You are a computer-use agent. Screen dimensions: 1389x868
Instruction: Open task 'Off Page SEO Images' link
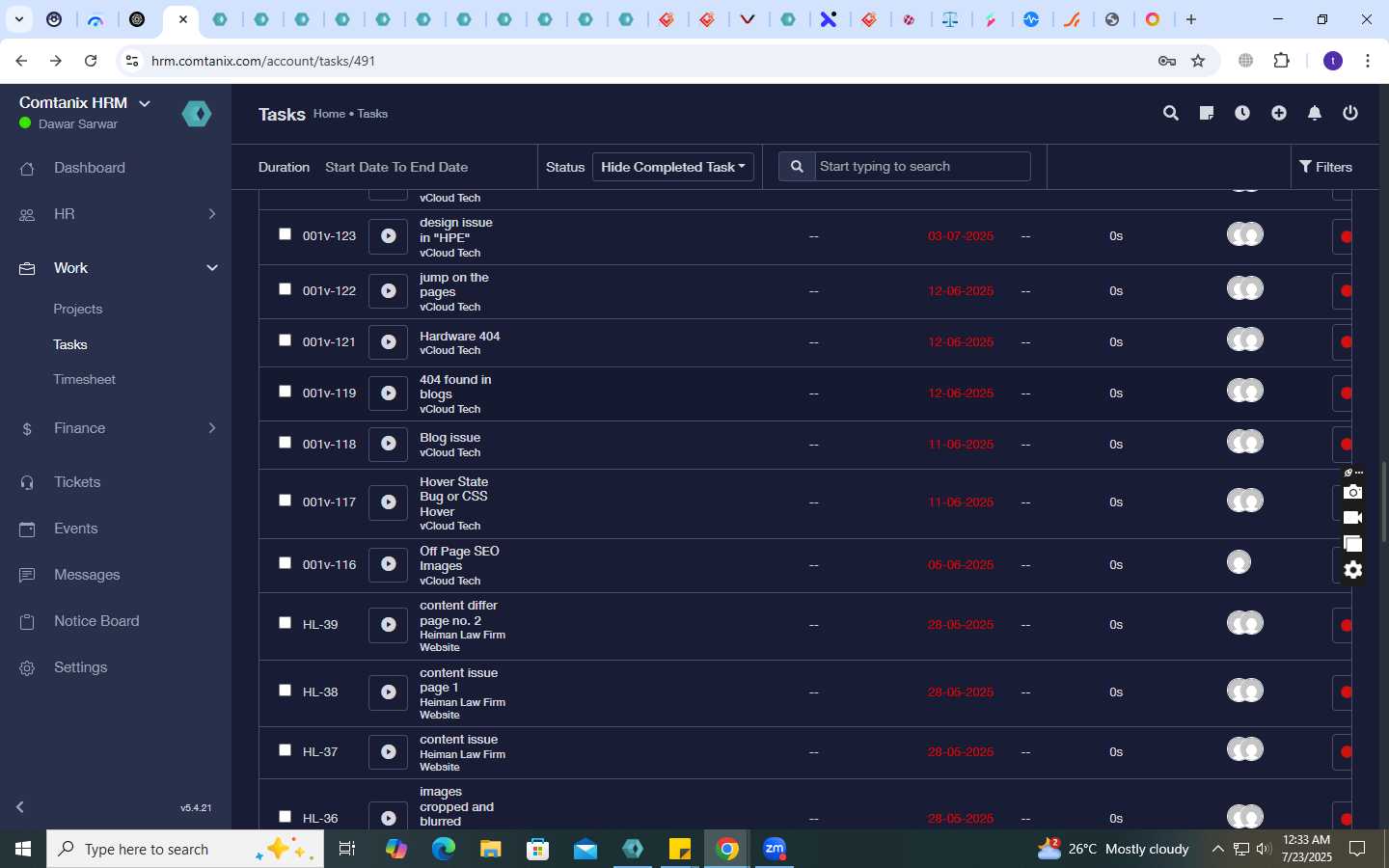[x=459, y=558]
